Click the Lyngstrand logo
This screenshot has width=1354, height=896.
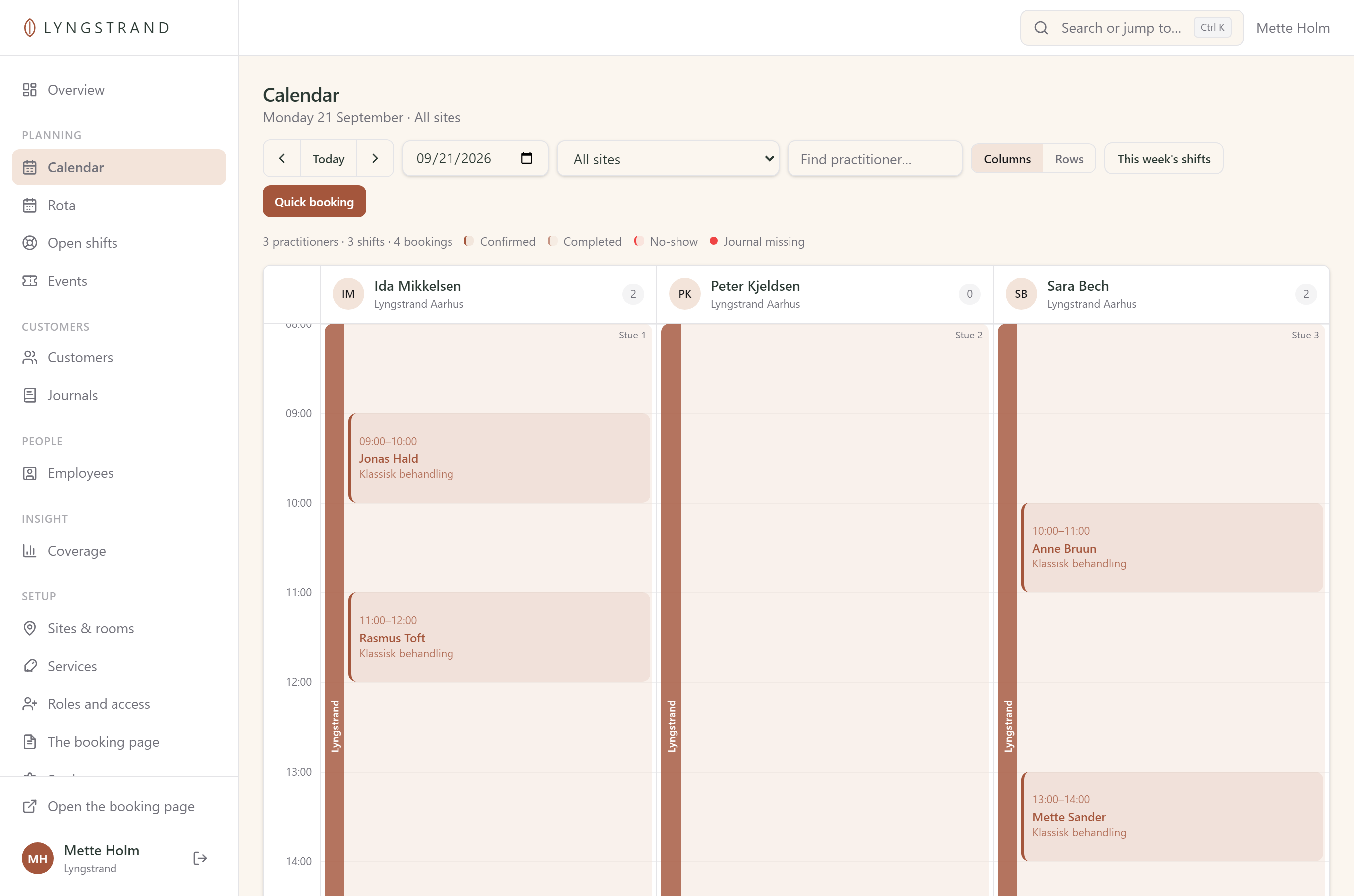[96, 27]
